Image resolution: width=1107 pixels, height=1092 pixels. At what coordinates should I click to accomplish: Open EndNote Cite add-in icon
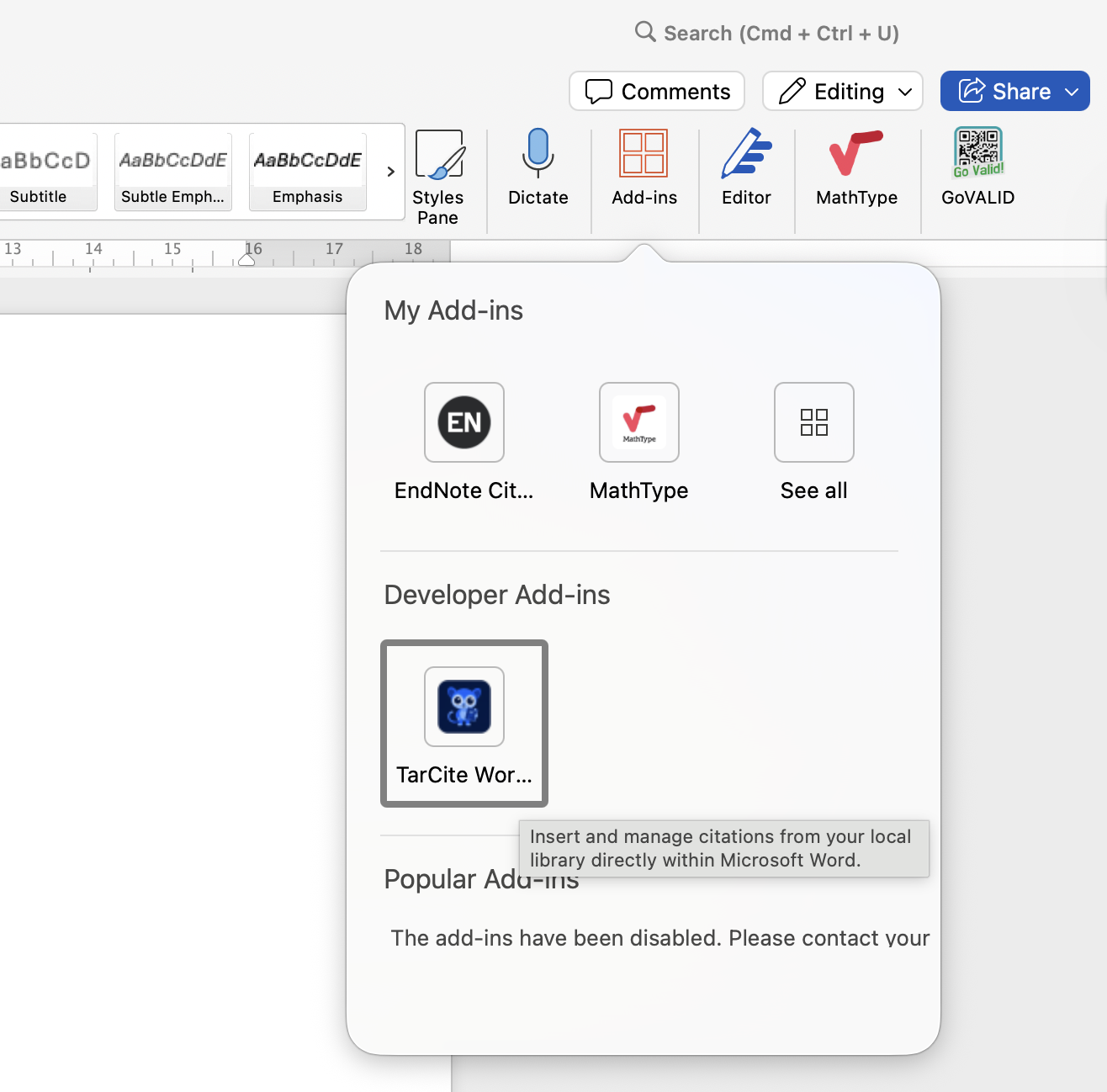point(464,422)
